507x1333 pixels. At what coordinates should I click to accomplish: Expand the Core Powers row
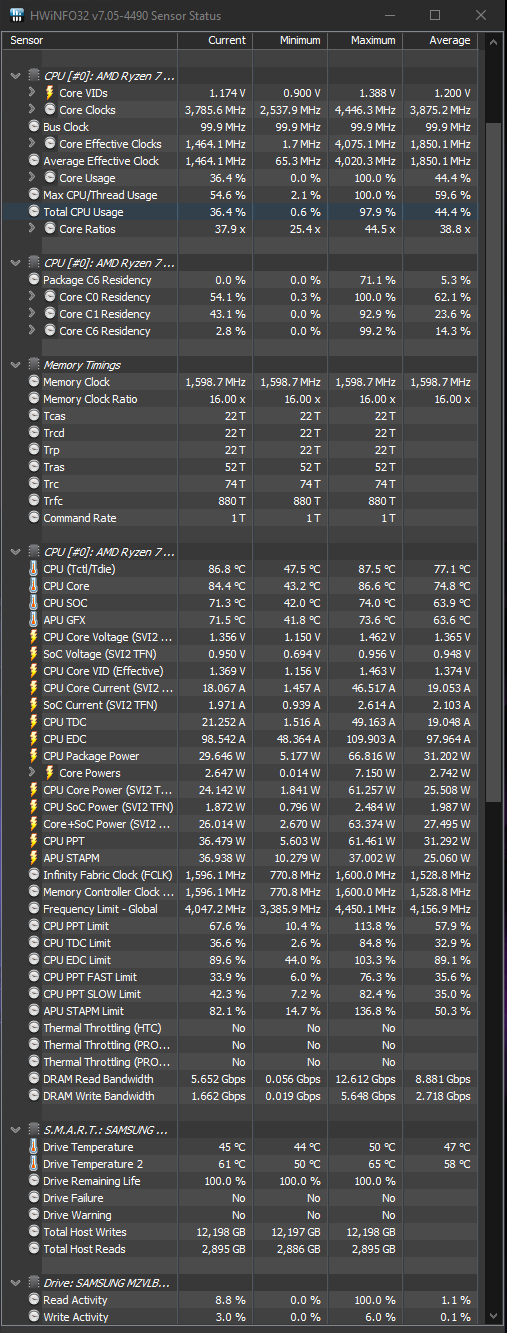34,773
